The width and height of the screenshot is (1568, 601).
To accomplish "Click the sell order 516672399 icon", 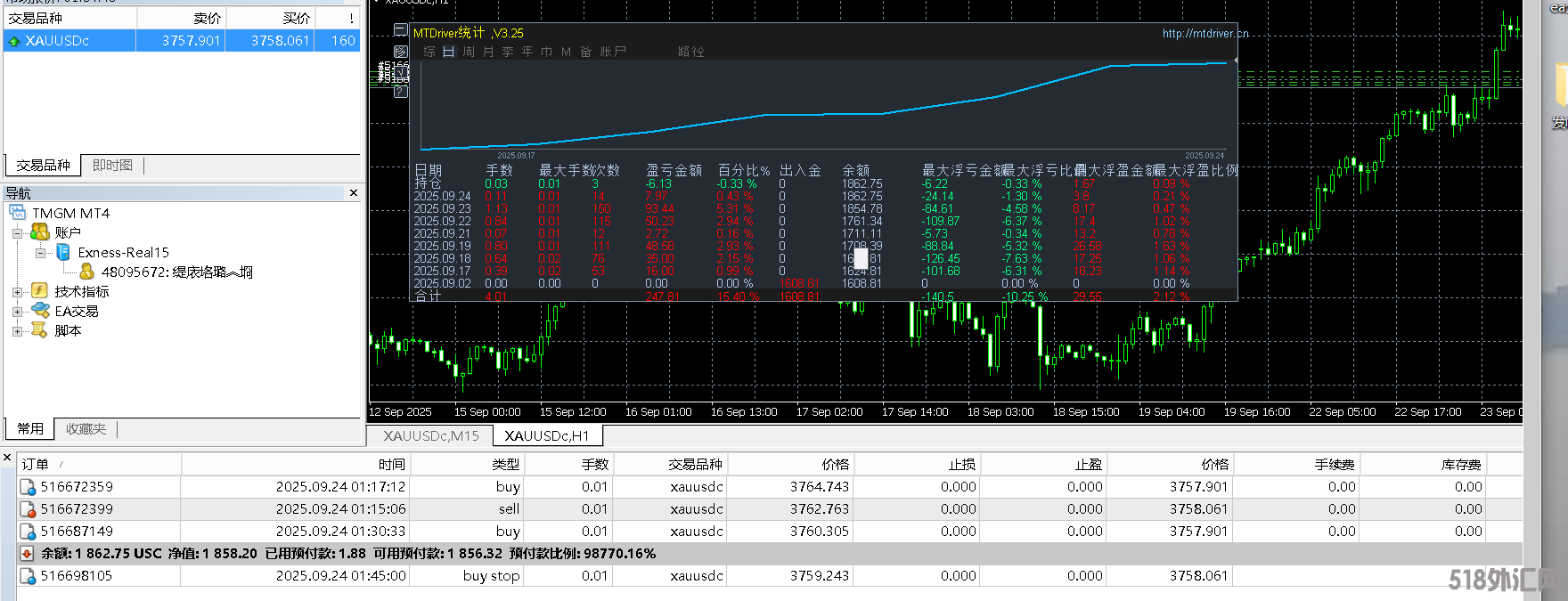I will [28, 509].
